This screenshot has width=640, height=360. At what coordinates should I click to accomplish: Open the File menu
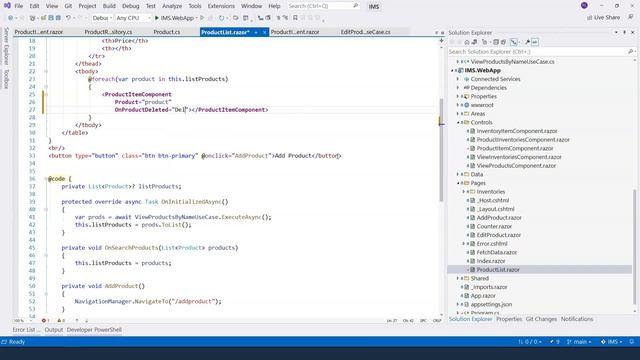pos(19,6)
